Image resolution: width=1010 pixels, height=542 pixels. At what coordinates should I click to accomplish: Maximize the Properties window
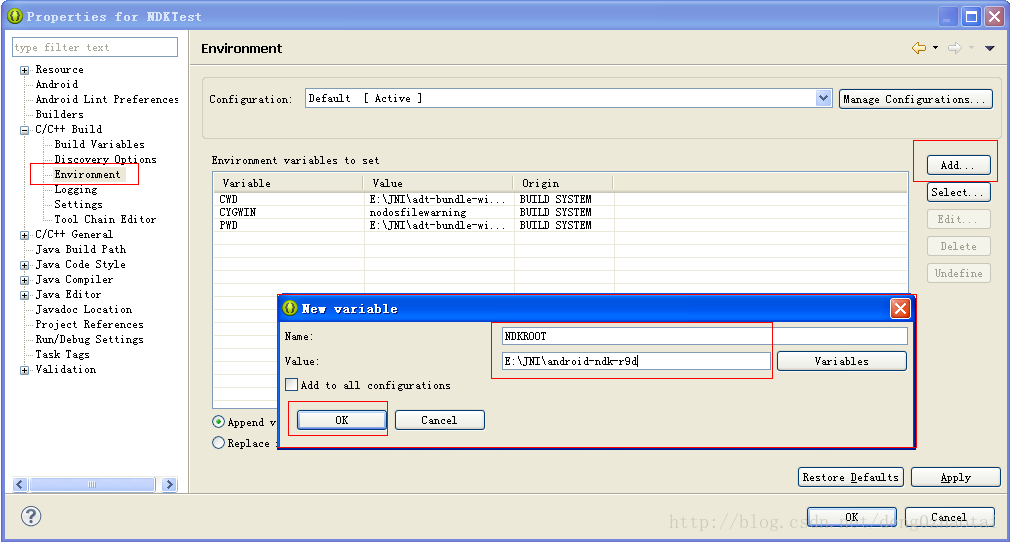[x=971, y=16]
